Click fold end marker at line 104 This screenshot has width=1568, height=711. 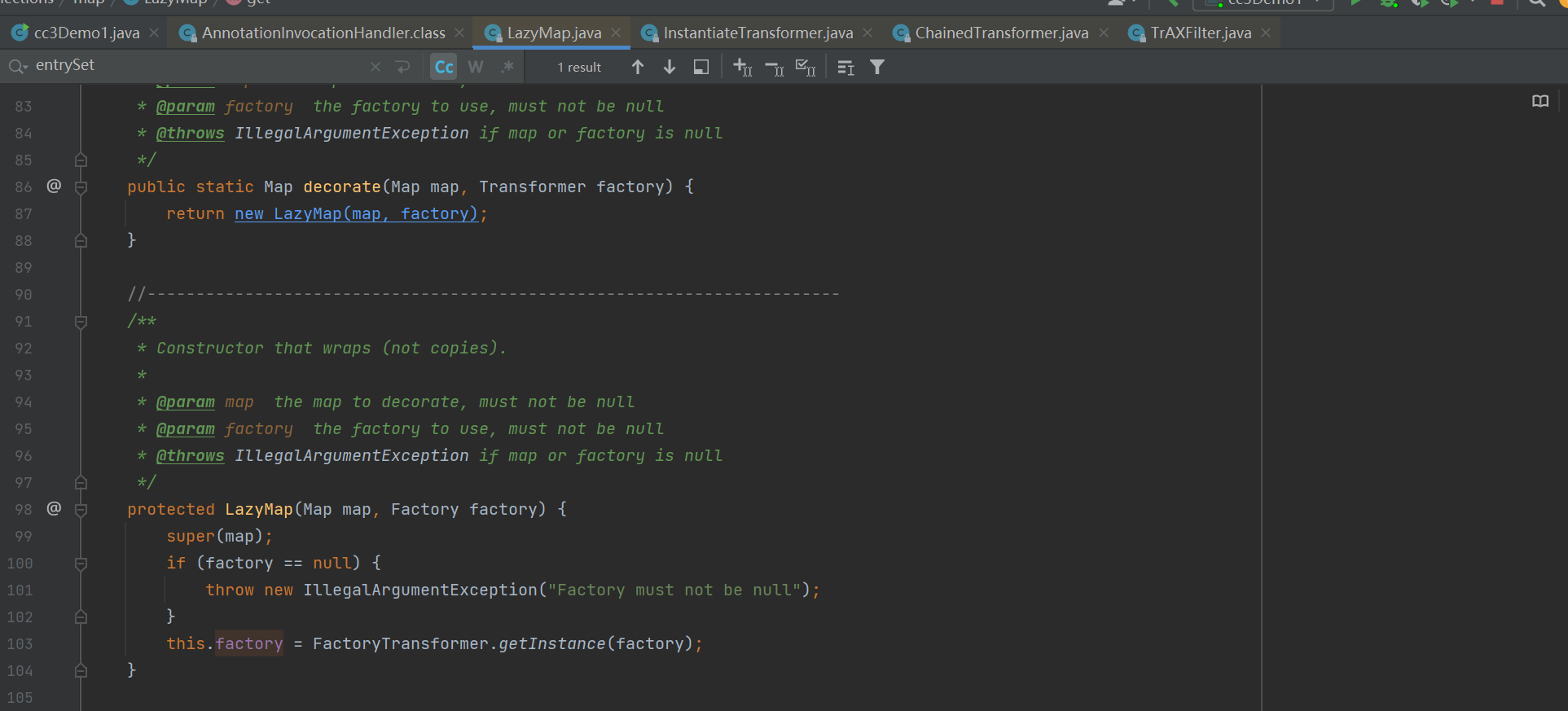(x=81, y=670)
